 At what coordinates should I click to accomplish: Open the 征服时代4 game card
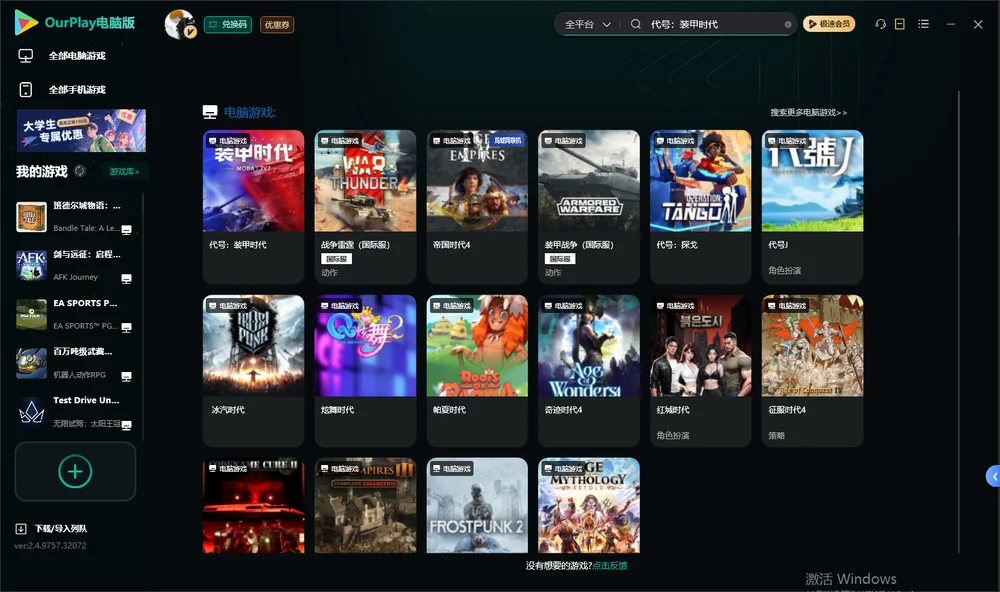tap(812, 371)
